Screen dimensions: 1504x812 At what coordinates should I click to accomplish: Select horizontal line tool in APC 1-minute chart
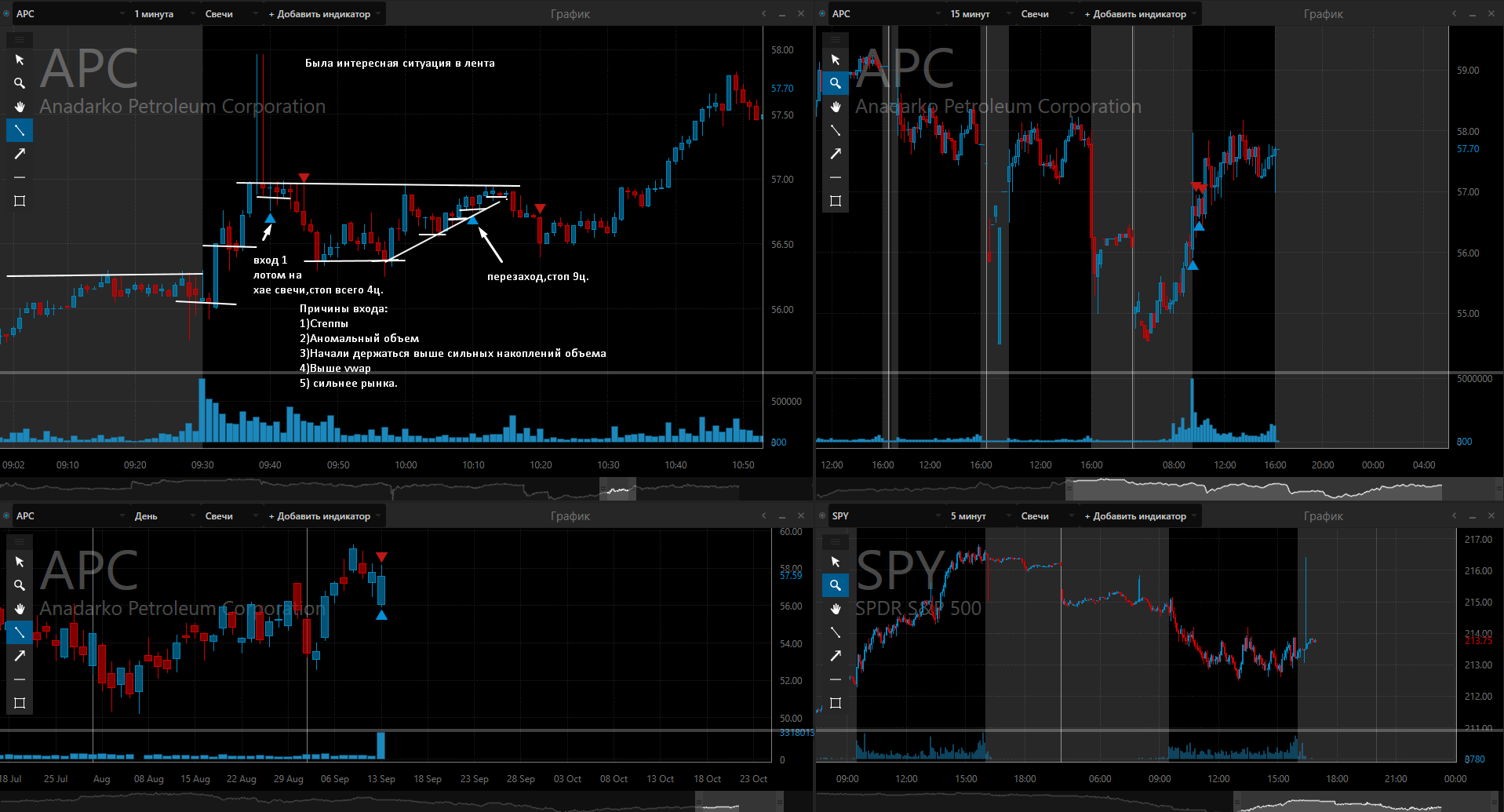(x=20, y=177)
